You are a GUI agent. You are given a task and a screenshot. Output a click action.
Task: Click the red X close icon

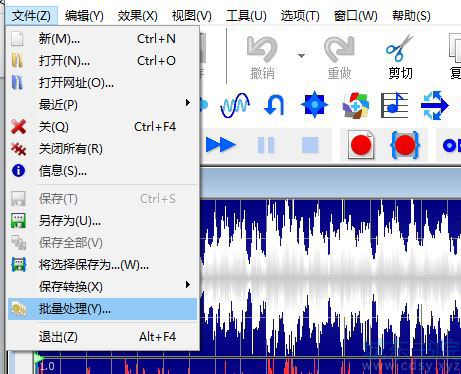(18, 127)
